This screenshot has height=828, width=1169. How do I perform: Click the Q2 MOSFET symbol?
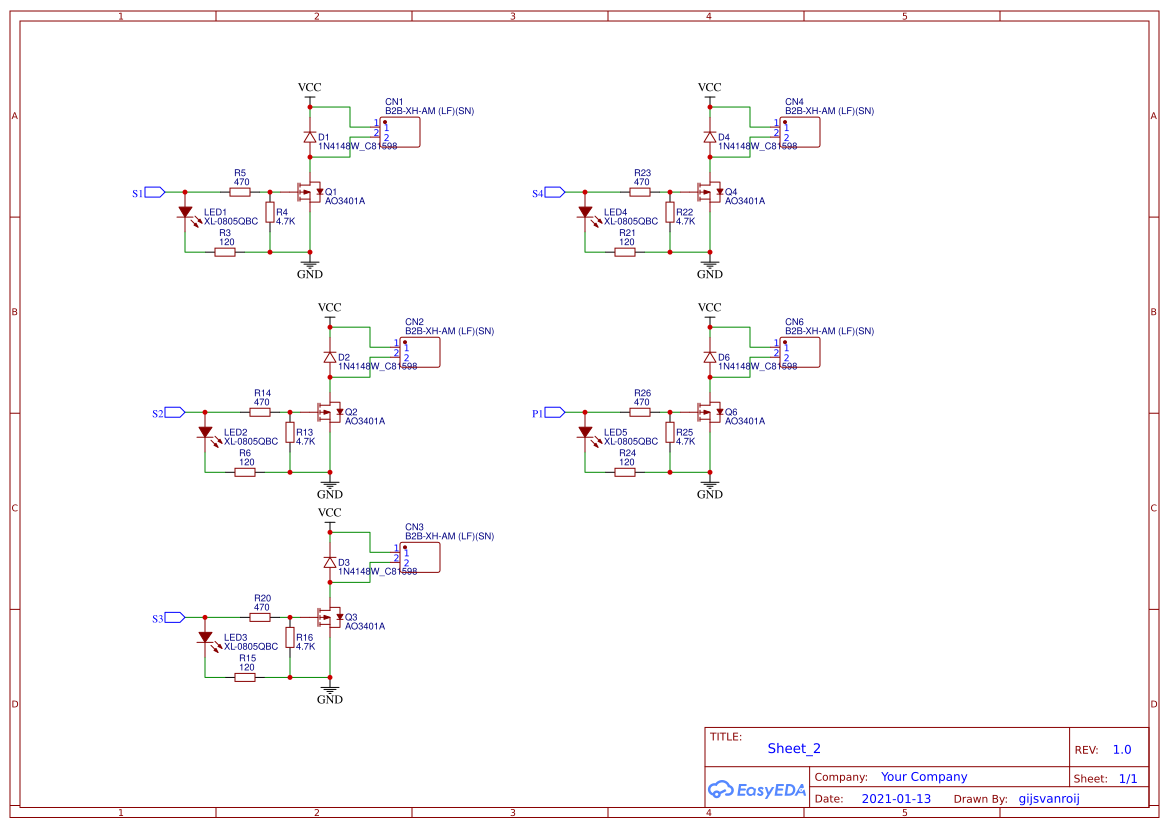pos(330,412)
